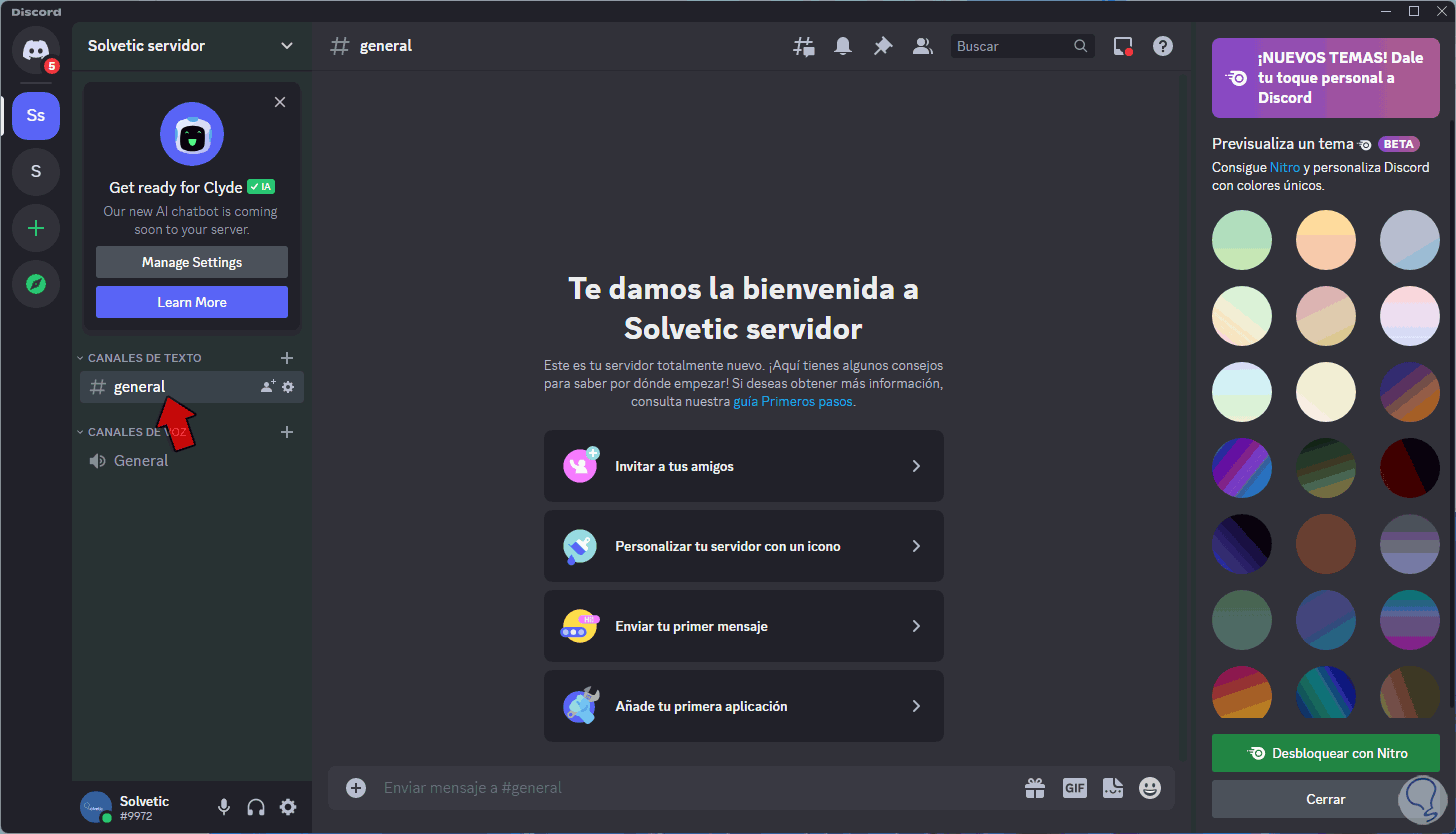Screen dimensions: 1456x834
Task: Open the gift icon in message bar
Action: point(1035,788)
